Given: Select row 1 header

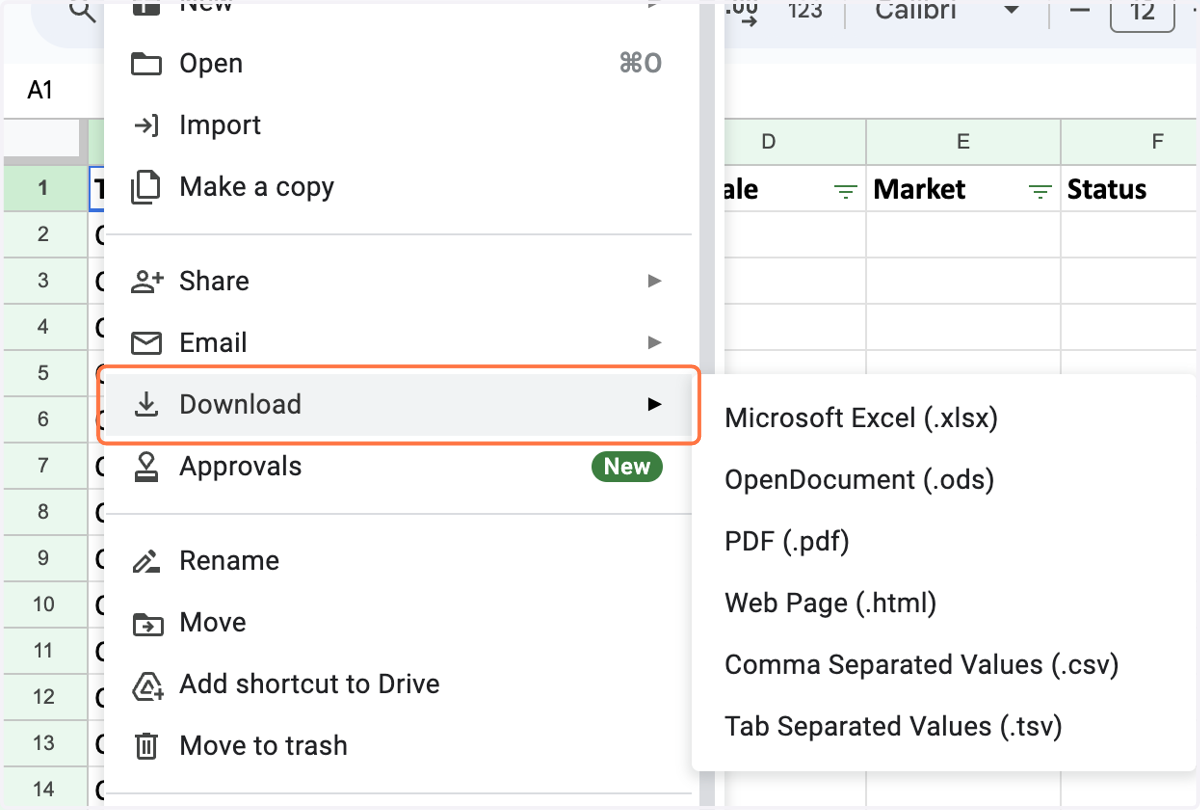Looking at the screenshot, I should coord(43,189).
